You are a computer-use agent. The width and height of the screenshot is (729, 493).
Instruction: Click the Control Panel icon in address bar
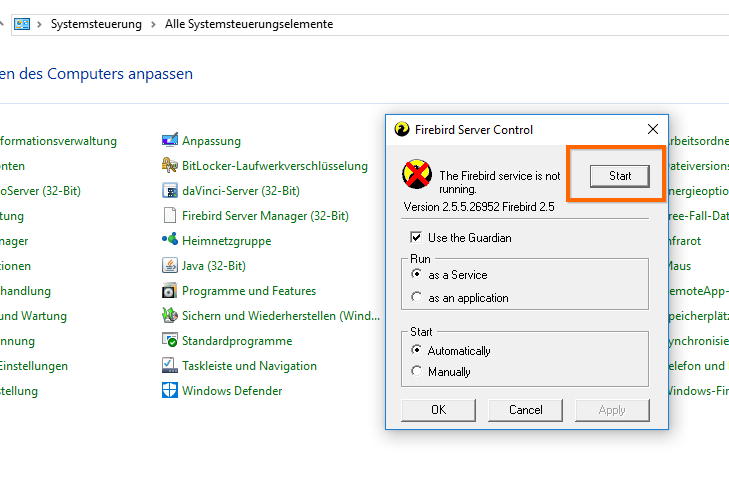(x=22, y=24)
